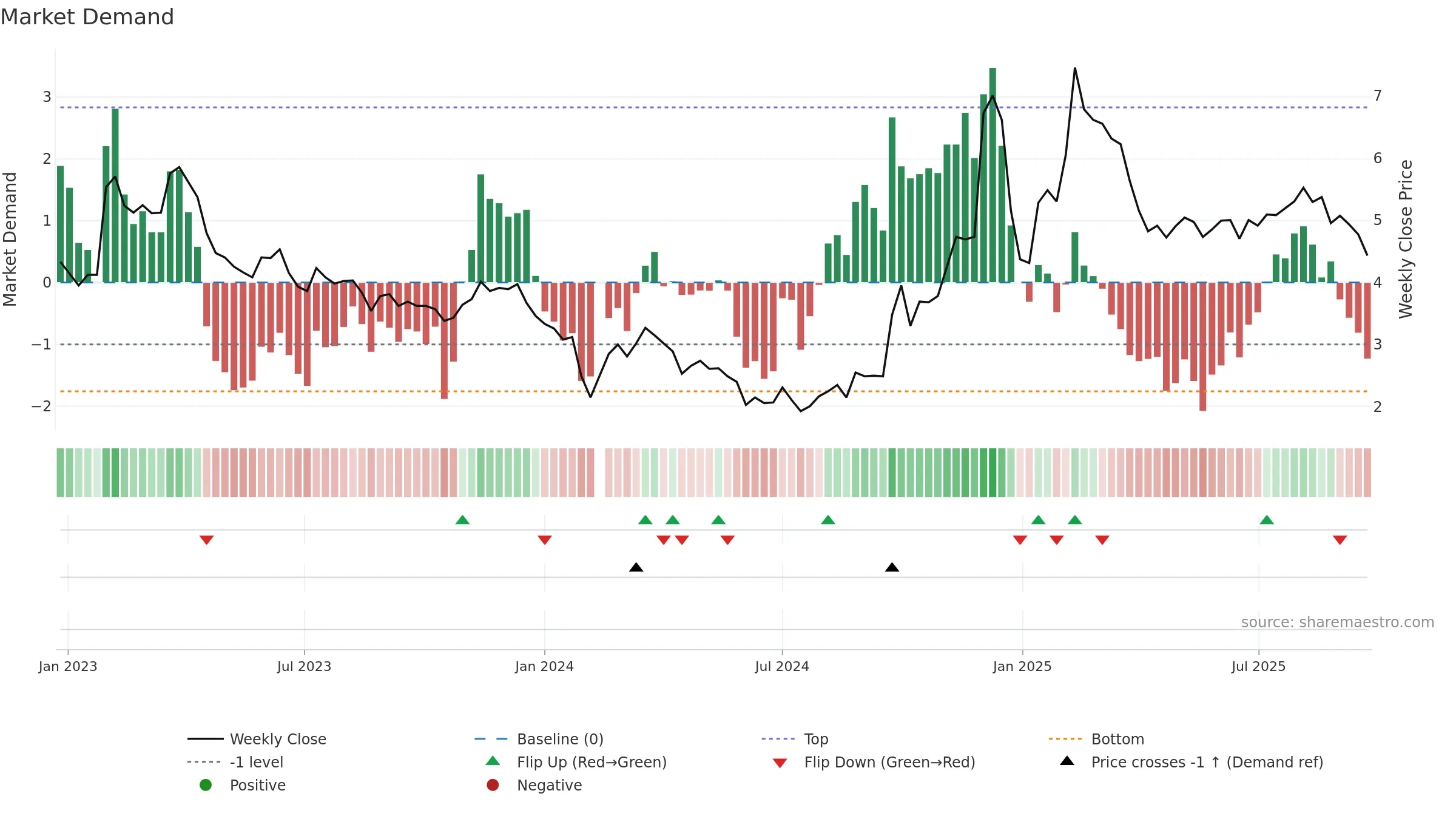Click the Jan 2025 axis label
The height and width of the screenshot is (819, 1456).
coord(1022,666)
